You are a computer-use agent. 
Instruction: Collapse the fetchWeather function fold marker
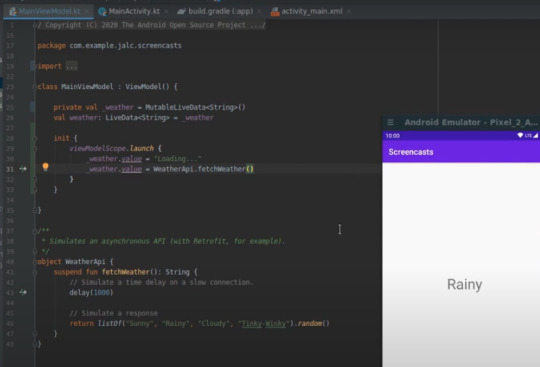[35, 272]
